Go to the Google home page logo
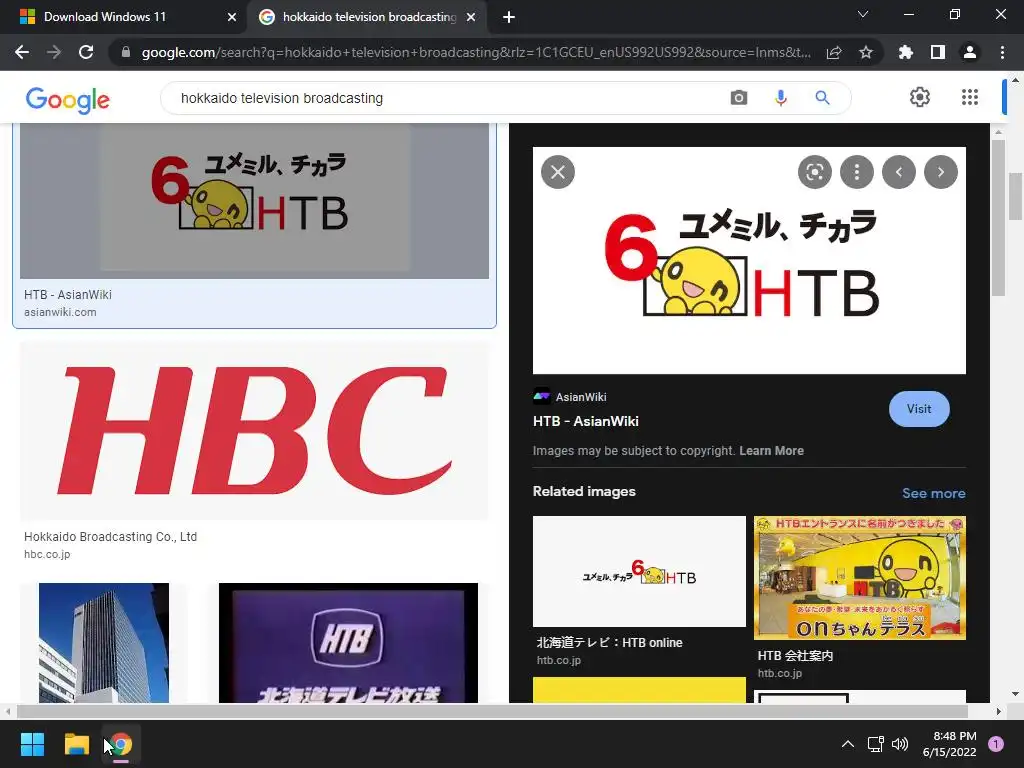The height and width of the screenshot is (768, 1024). coord(68,100)
